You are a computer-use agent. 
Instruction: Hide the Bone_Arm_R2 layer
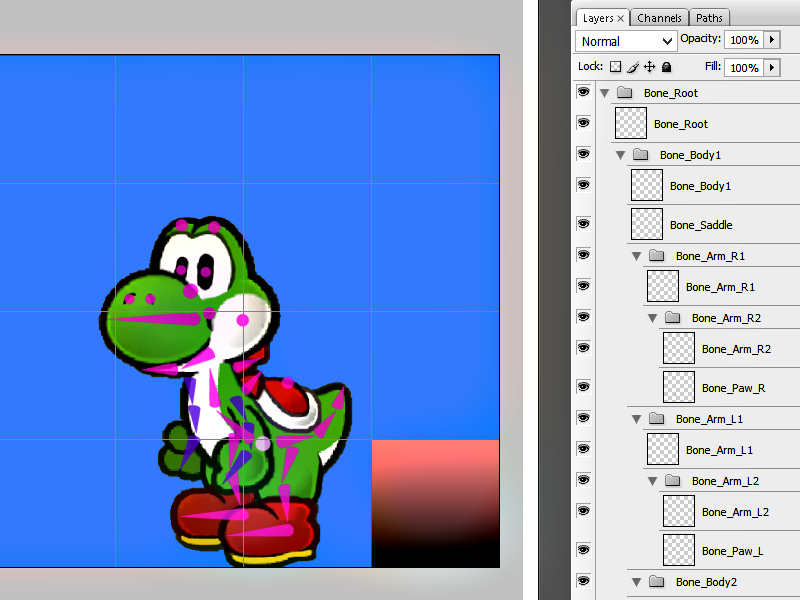coord(583,348)
